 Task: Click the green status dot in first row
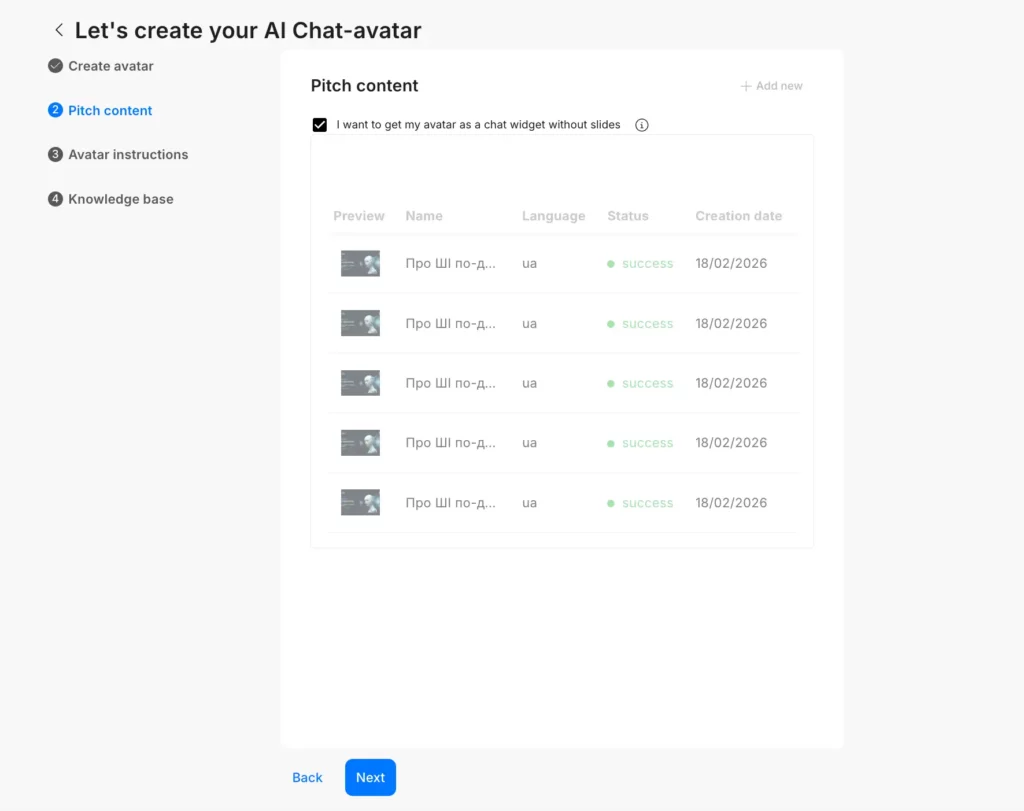pyautogui.click(x=611, y=264)
